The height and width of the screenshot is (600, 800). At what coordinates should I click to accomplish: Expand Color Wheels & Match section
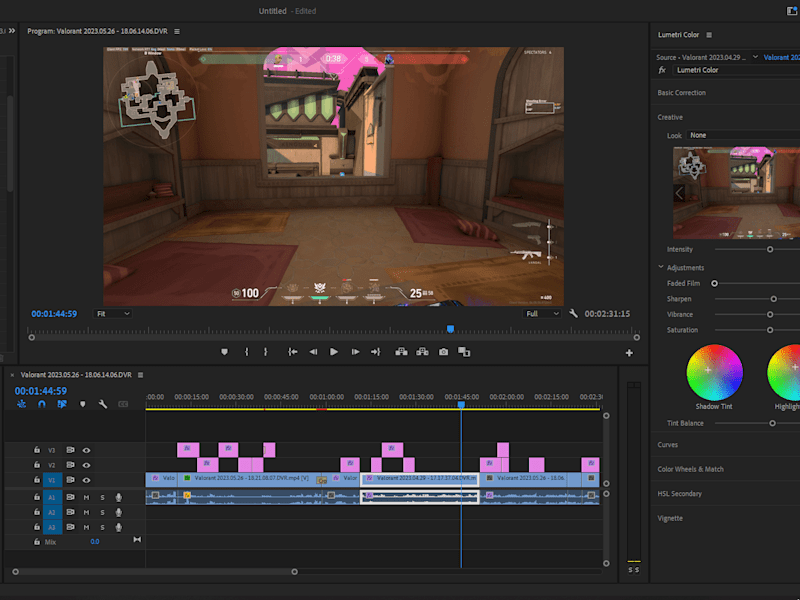point(690,469)
